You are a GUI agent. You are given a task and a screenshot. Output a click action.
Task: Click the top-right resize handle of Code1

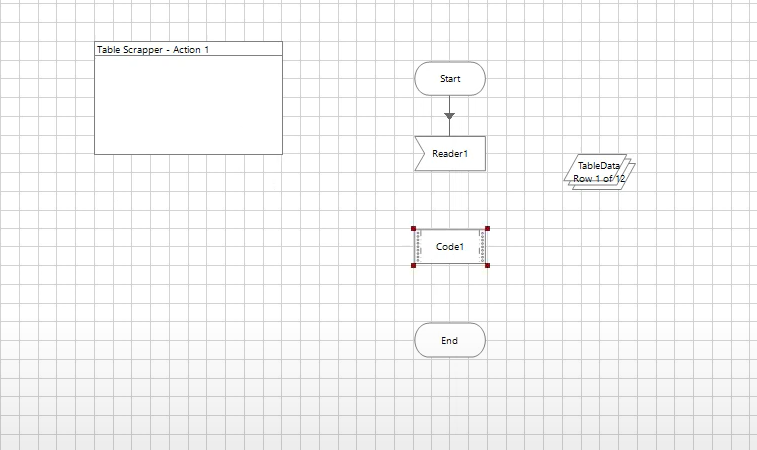coord(487,228)
